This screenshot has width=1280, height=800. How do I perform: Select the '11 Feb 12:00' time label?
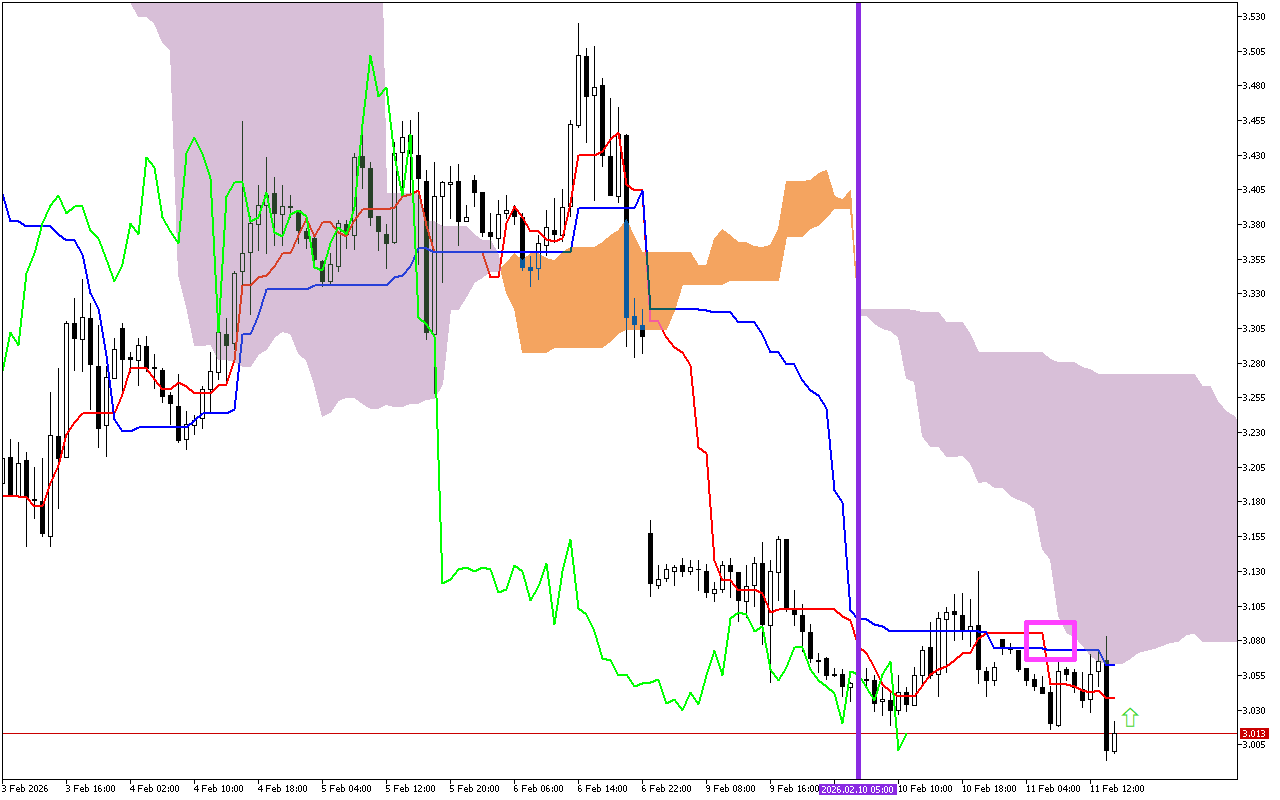1117,788
